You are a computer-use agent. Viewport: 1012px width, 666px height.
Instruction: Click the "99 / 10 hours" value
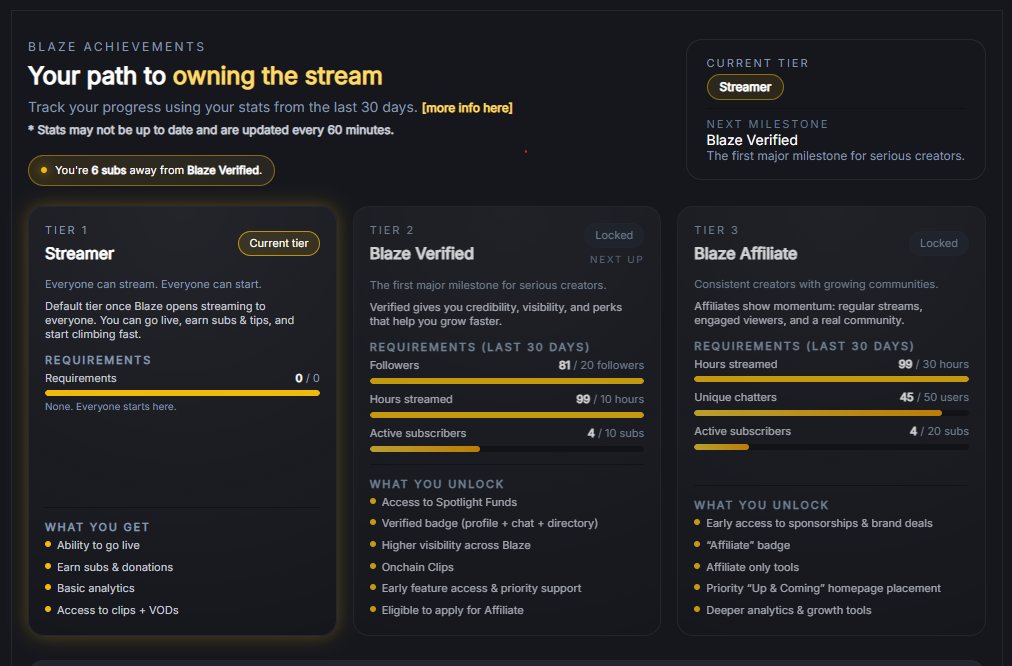click(x=609, y=399)
